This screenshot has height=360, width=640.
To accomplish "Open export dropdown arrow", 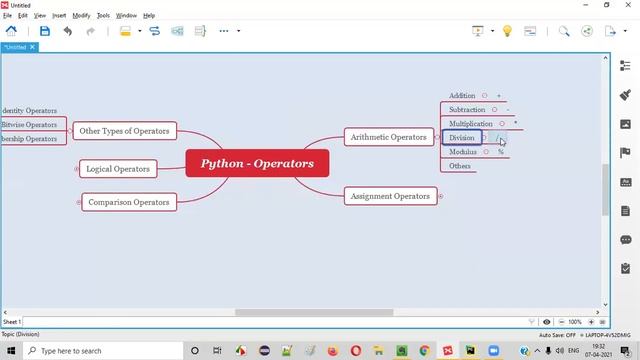I will coord(625,31).
